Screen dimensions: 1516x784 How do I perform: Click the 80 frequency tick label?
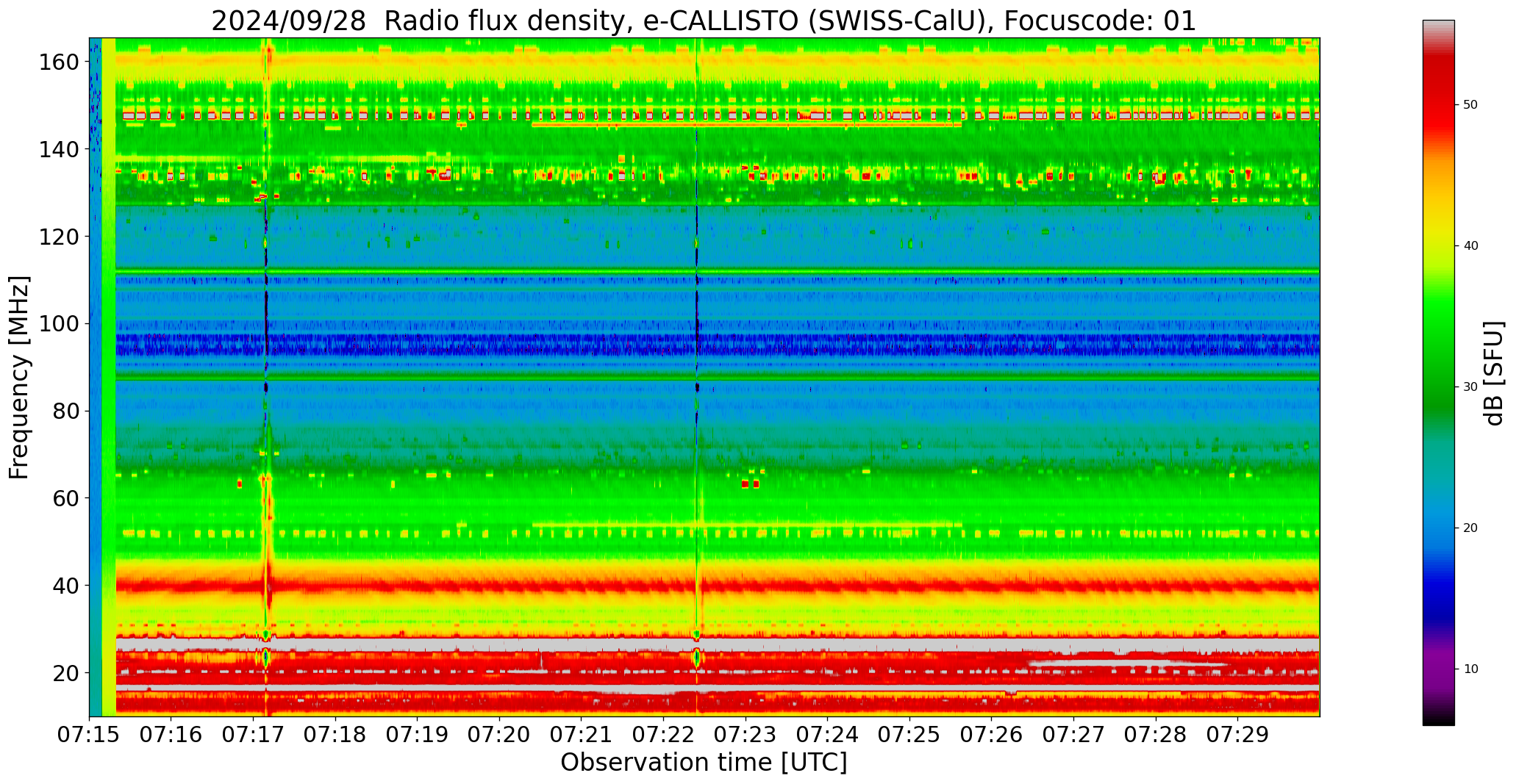pyautogui.click(x=65, y=411)
